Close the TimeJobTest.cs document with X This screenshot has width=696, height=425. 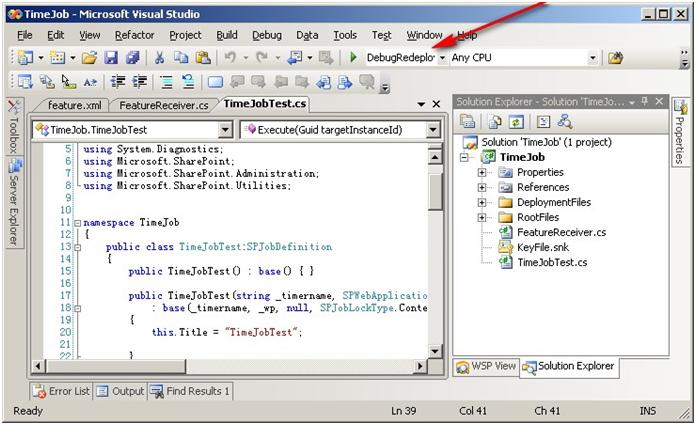[436, 104]
